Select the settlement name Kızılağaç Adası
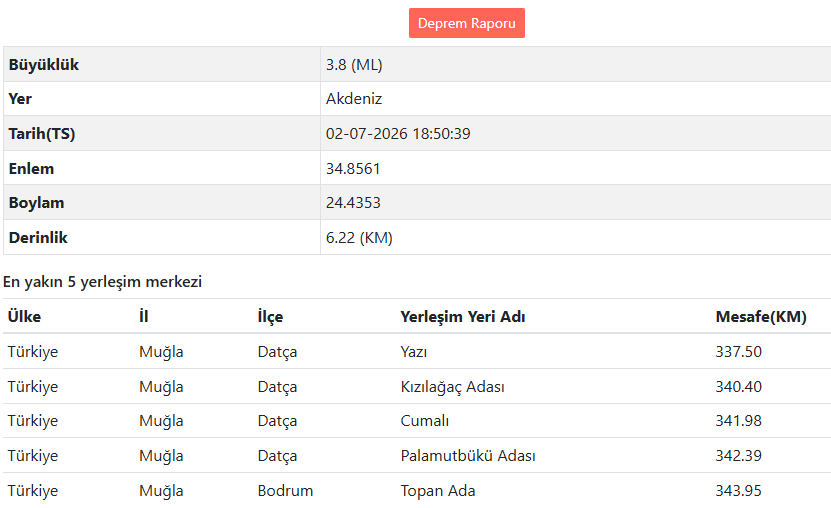This screenshot has height=508, width=831. (x=452, y=387)
